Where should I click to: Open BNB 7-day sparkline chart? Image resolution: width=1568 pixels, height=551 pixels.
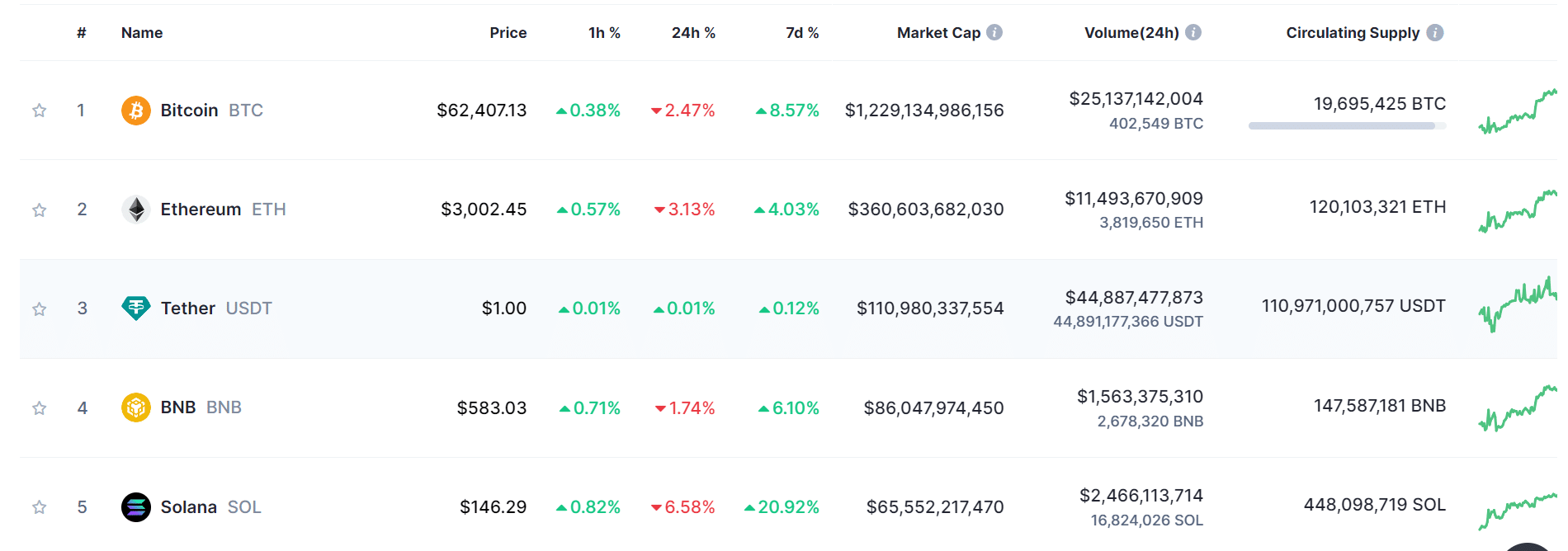pos(1518,407)
